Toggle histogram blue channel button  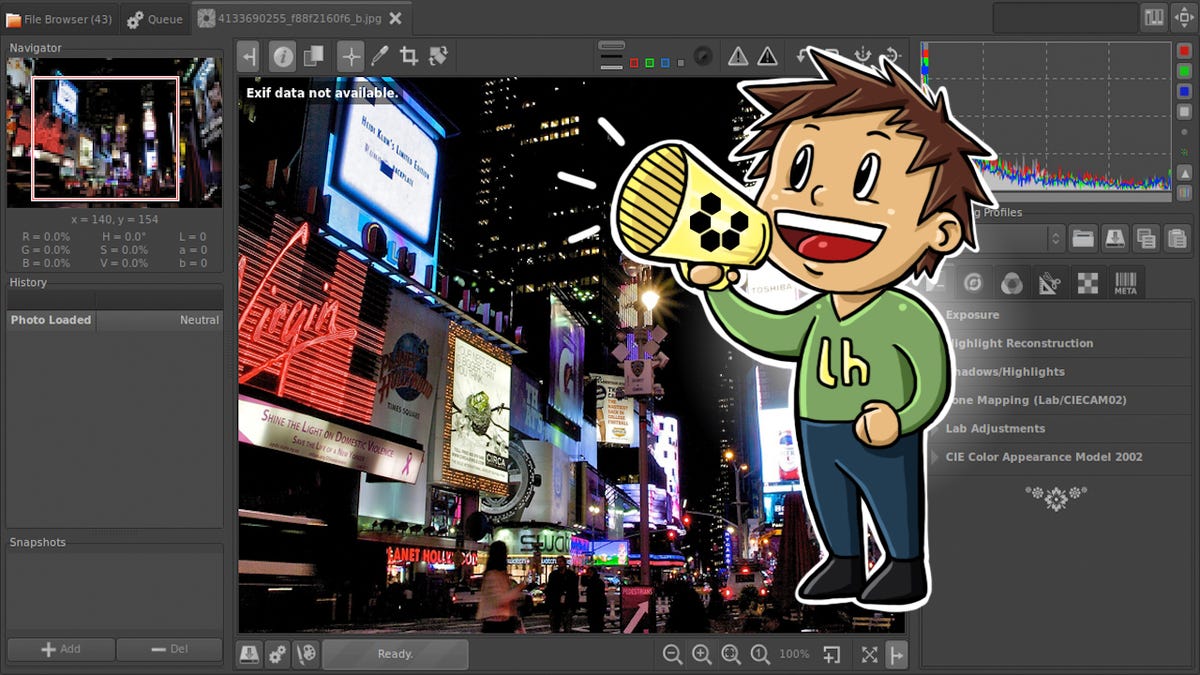coord(1185,92)
